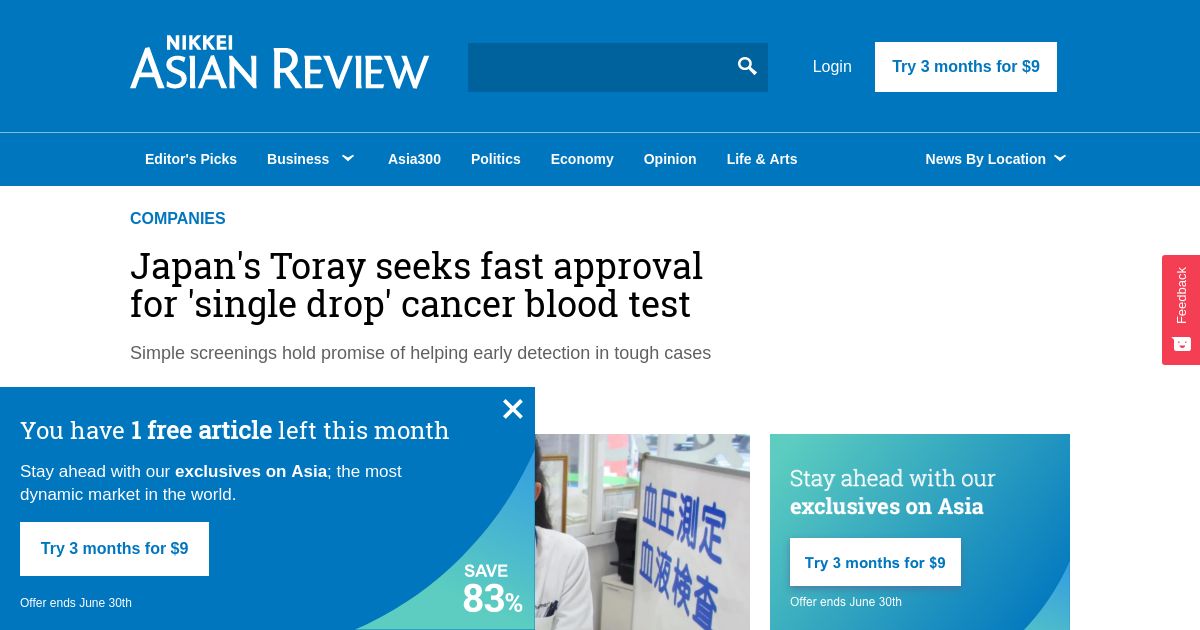Click the Toray article headline
Image resolution: width=1200 pixels, height=630 pixels.
[x=416, y=285]
